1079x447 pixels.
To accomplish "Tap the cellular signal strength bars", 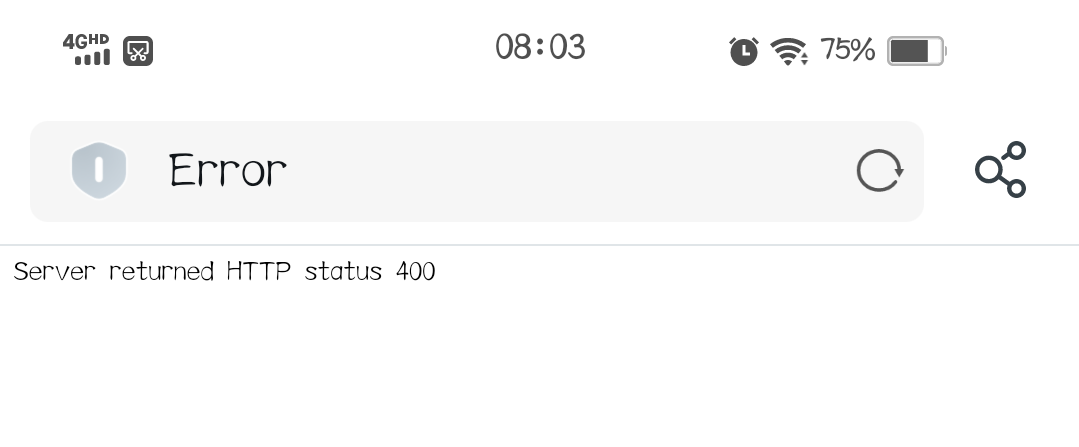I will click(x=92, y=59).
